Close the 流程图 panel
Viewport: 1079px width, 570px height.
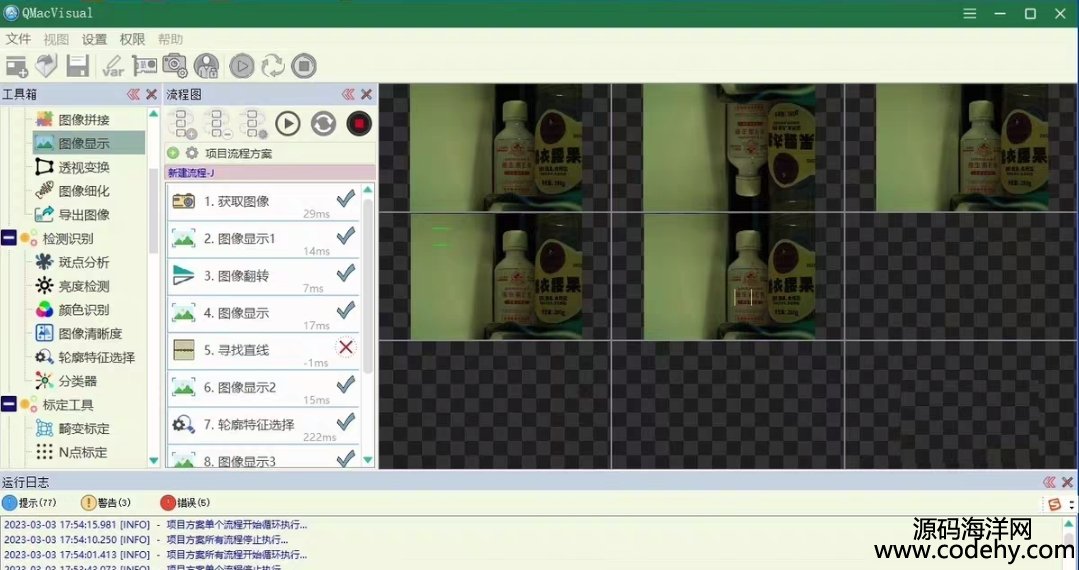click(x=366, y=94)
